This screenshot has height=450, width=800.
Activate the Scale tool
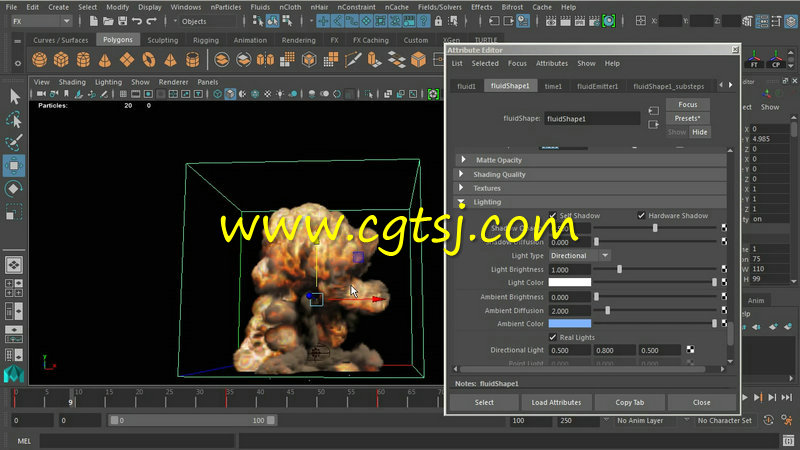(x=14, y=212)
